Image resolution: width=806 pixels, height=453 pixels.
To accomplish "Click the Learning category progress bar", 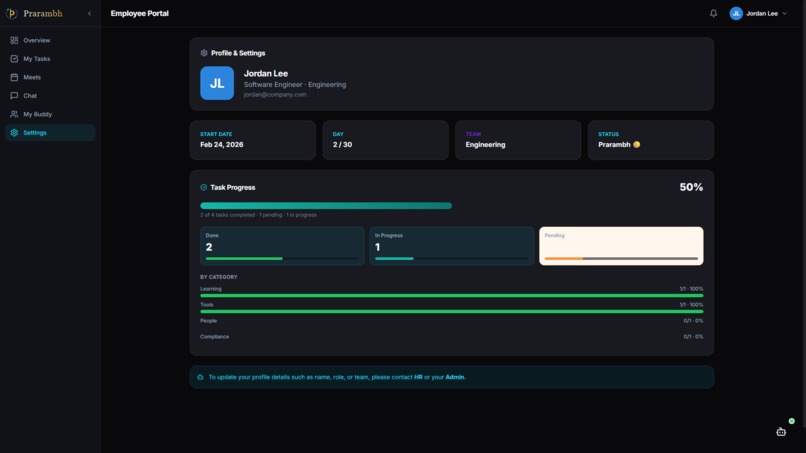I will coord(452,296).
